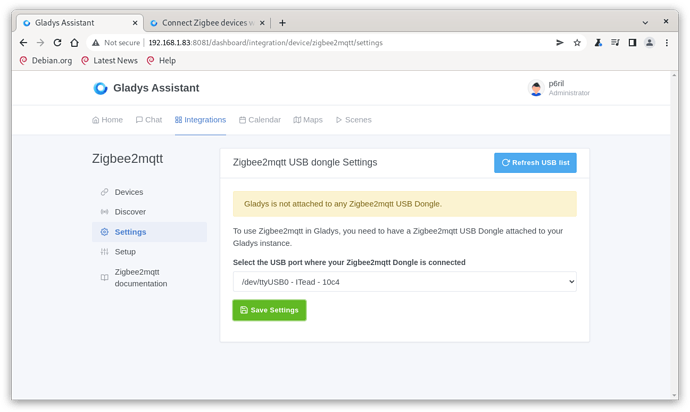The width and height of the screenshot is (690, 412).
Task: Open Discover in Zigbee2mqtt sidebar
Action: pyautogui.click(x=149, y=212)
